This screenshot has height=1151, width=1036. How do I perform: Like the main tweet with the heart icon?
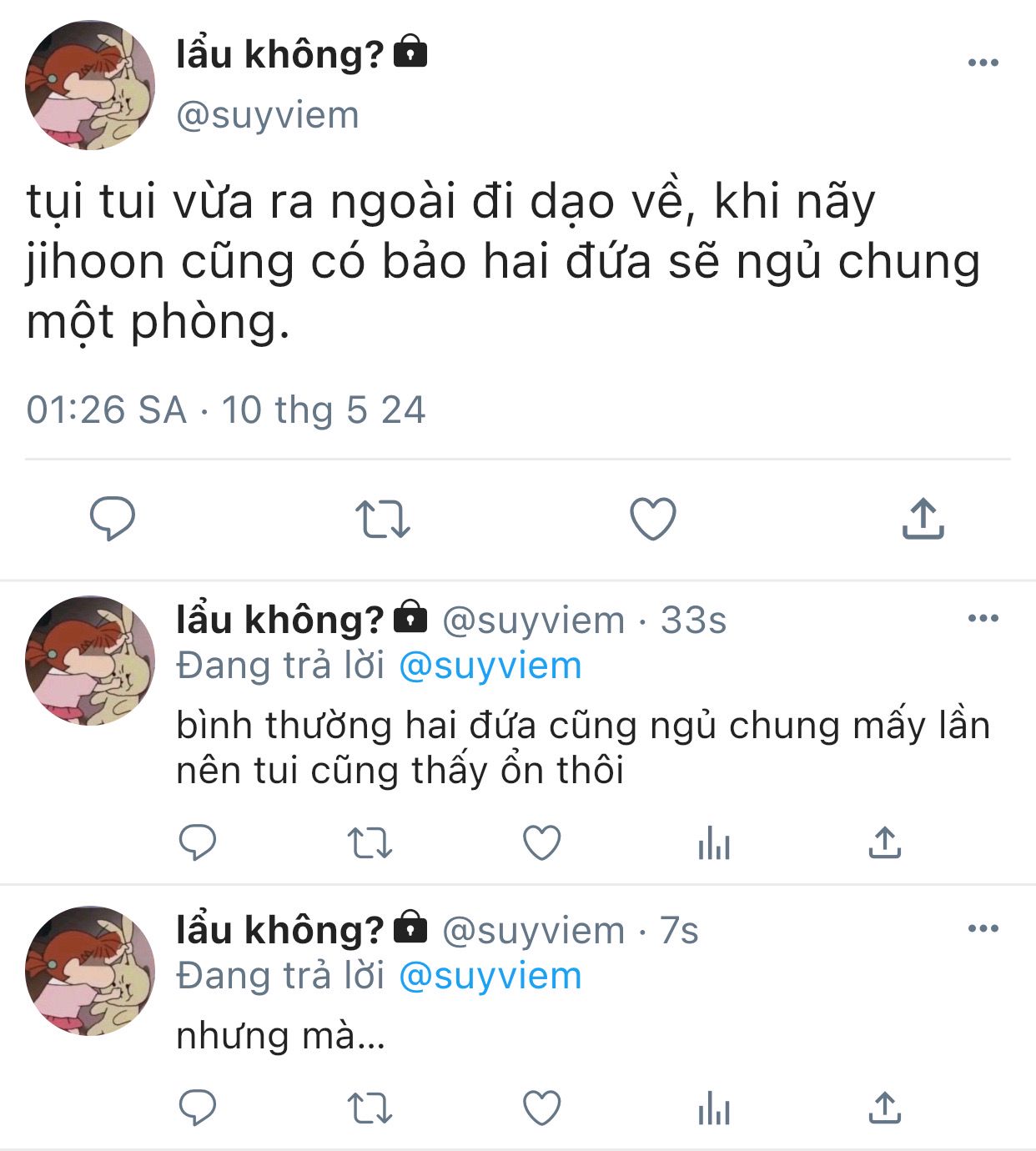(x=652, y=519)
